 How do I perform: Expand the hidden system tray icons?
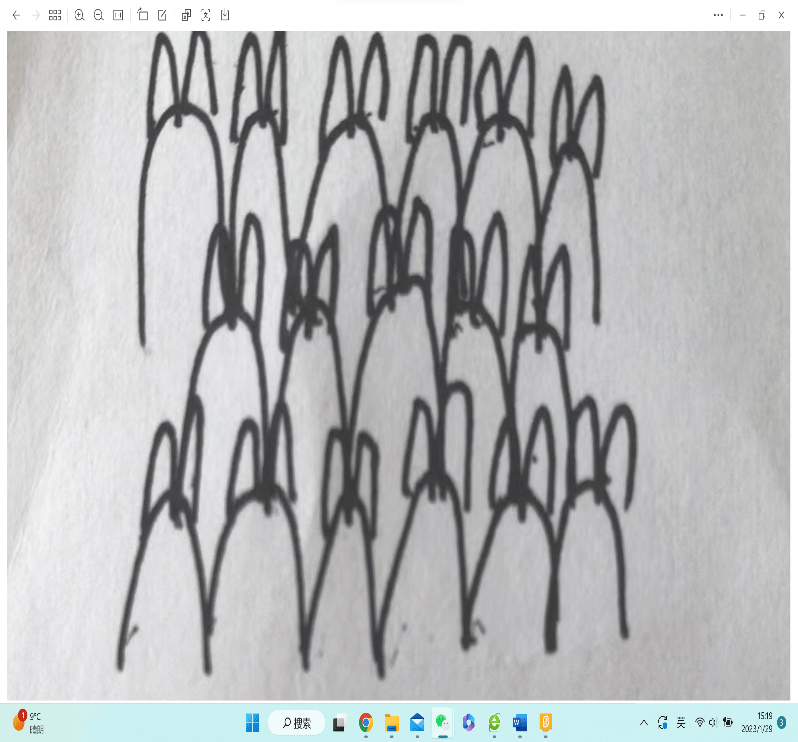point(644,722)
